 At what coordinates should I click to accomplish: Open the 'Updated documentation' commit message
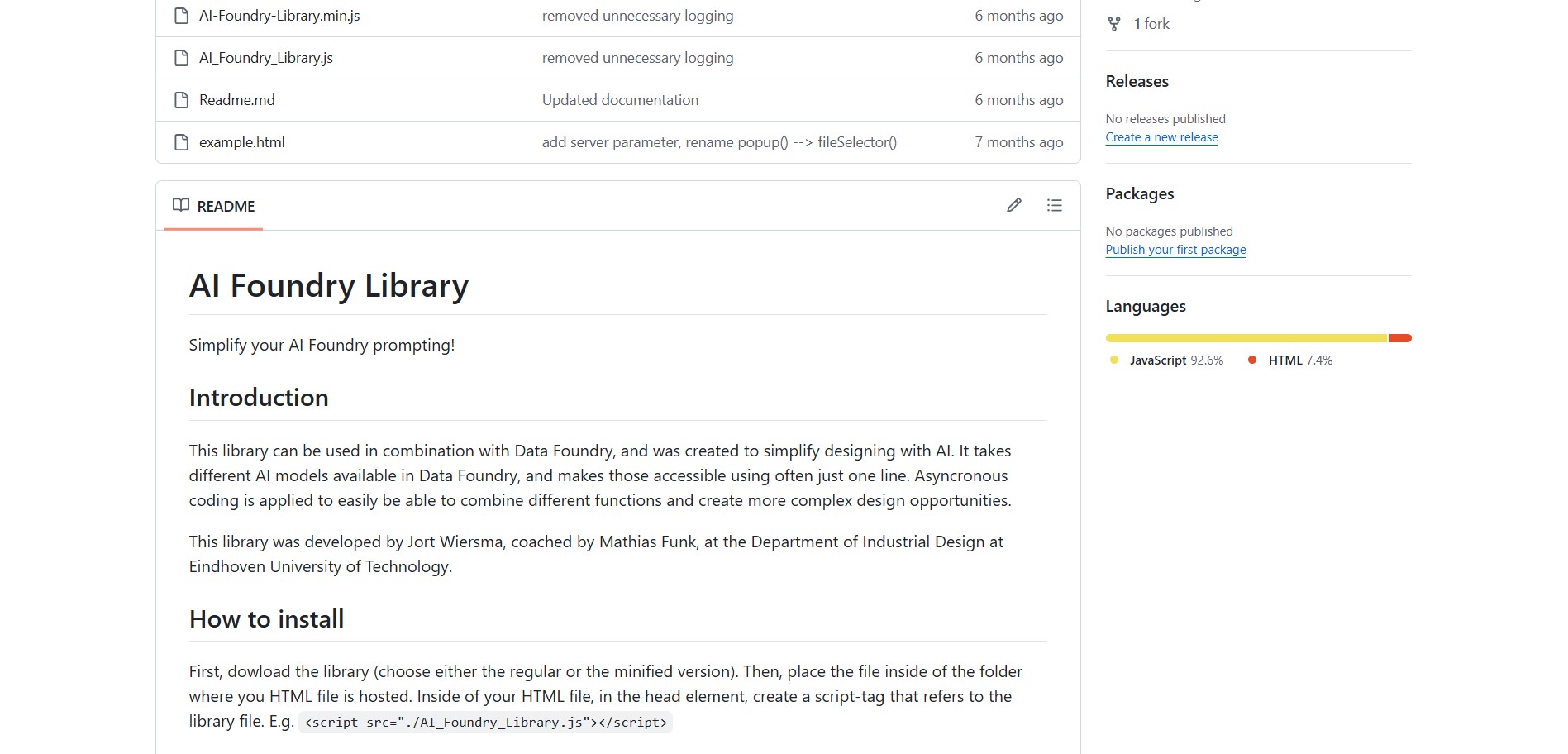point(620,100)
